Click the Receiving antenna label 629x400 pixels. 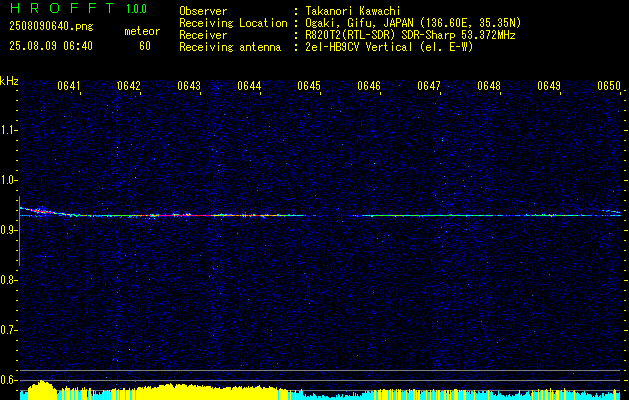[230, 47]
